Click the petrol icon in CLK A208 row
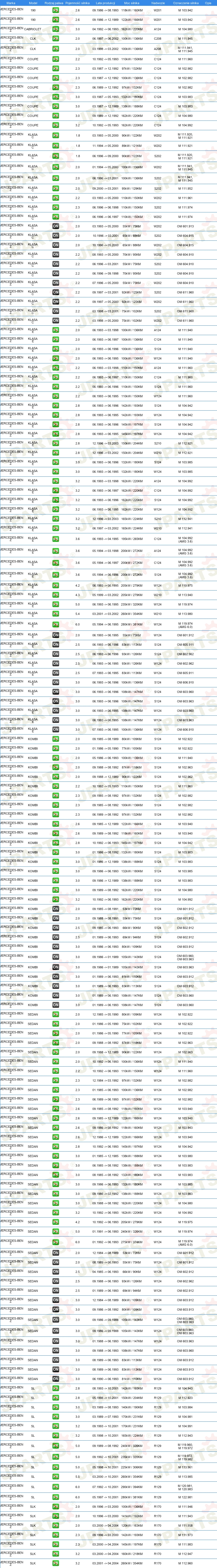 click(x=55, y=49)
